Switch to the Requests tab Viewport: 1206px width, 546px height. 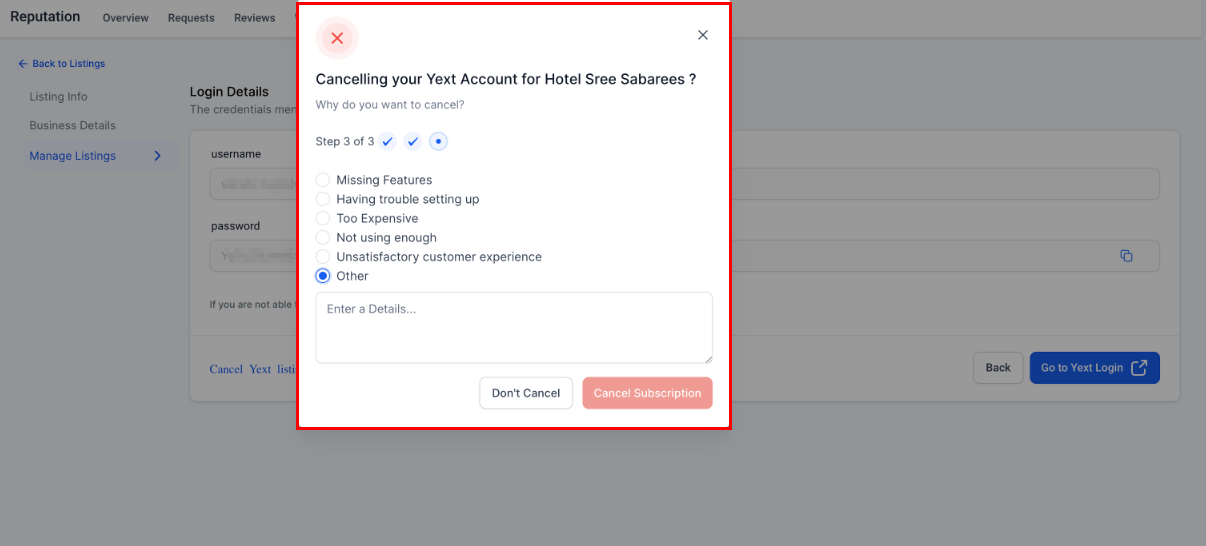[191, 18]
